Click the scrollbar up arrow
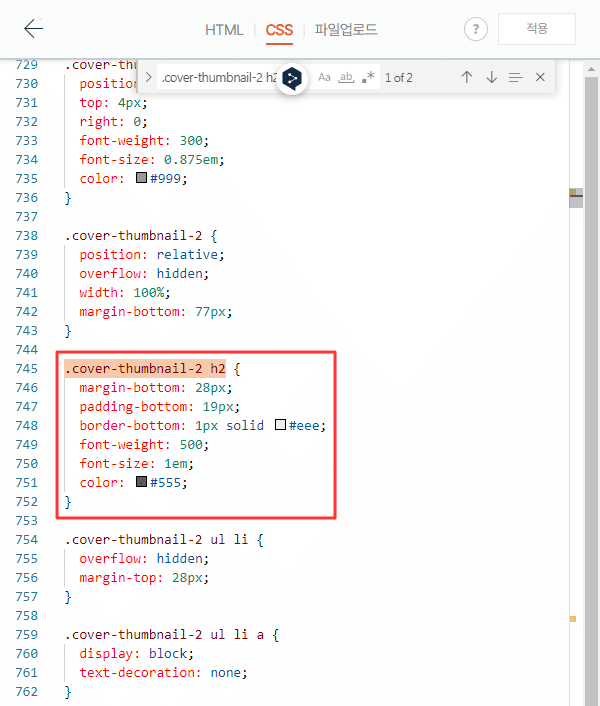The image size is (600, 706). [591, 69]
